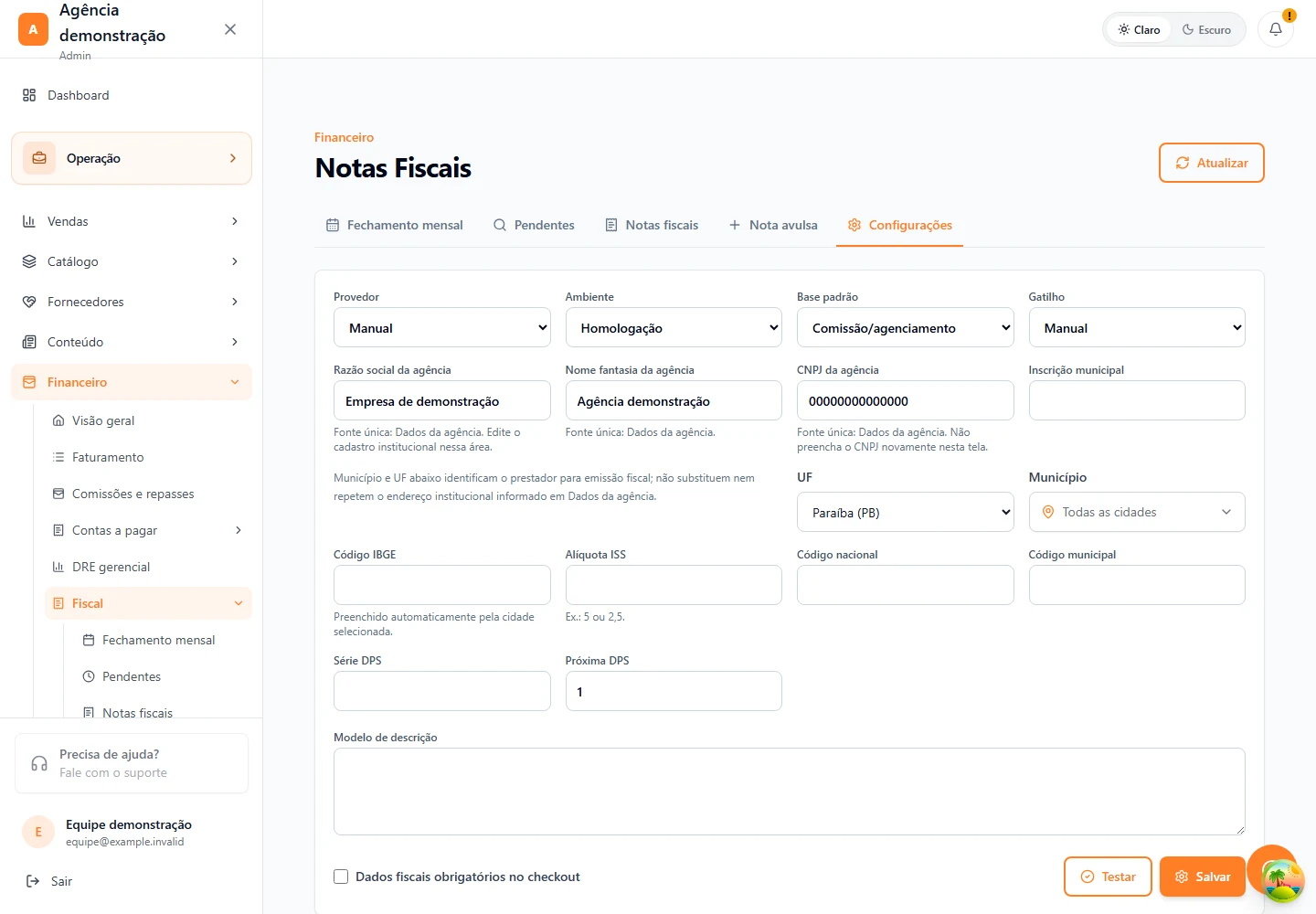Click the location pin in Município field
This screenshot has width=1316, height=914.
tap(1048, 512)
